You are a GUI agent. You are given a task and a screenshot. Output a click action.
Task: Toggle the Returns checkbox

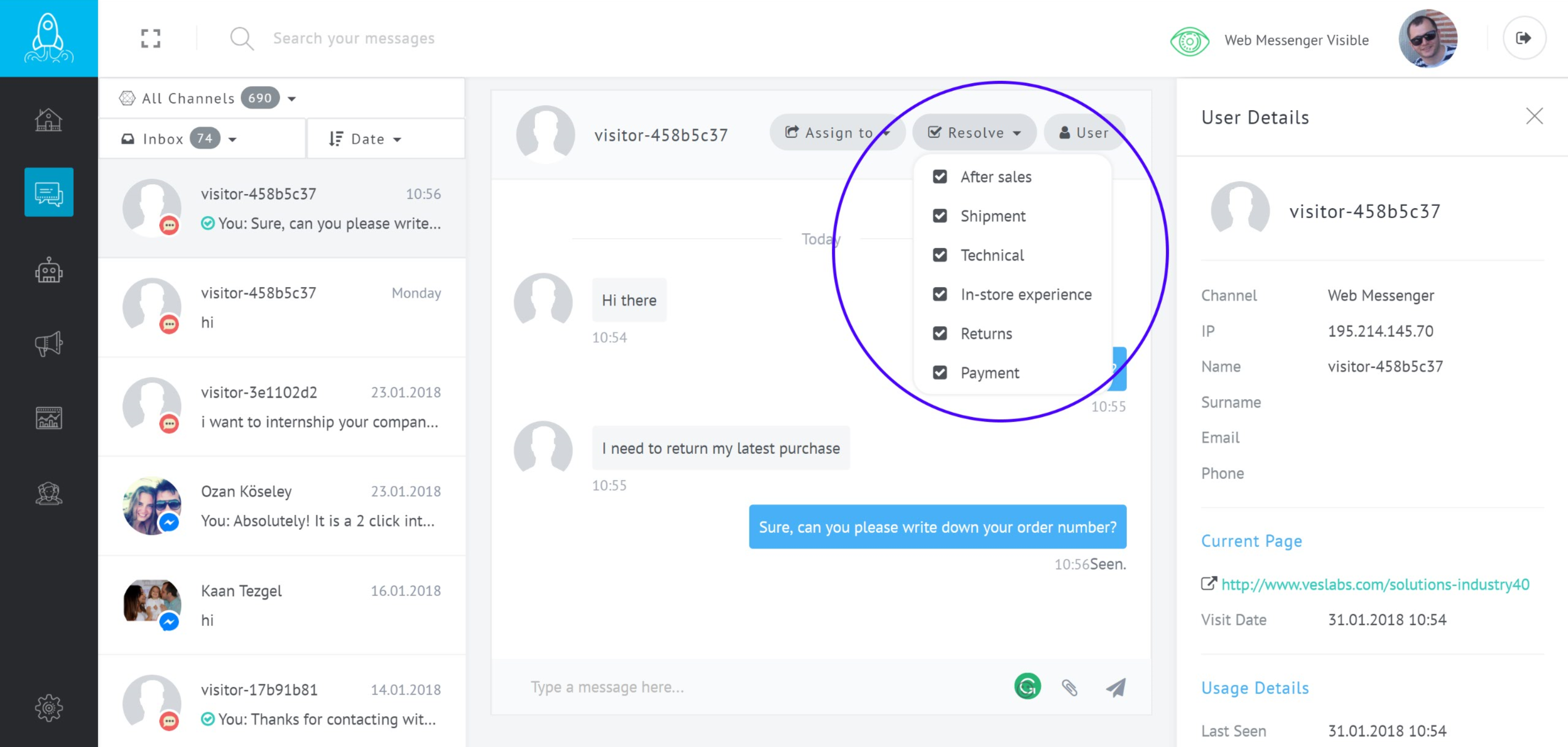(940, 334)
